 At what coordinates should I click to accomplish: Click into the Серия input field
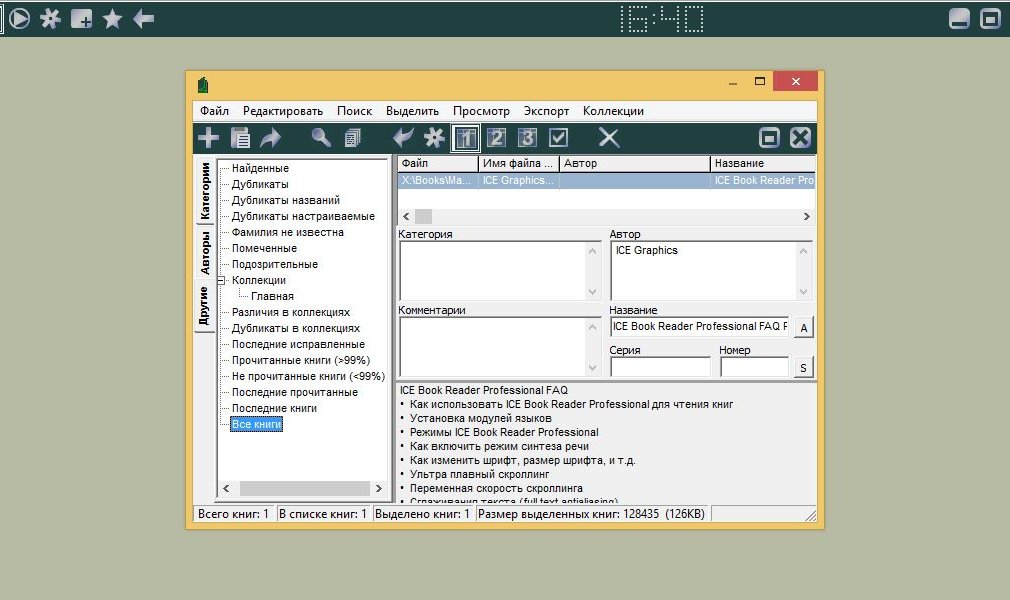(660, 367)
